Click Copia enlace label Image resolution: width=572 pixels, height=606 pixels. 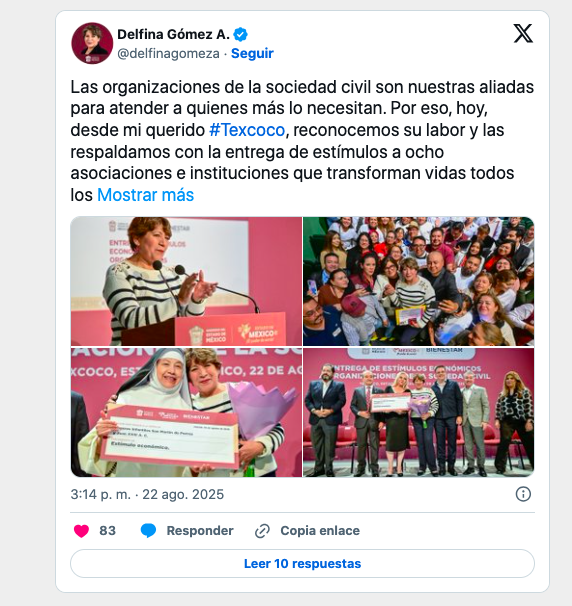point(320,531)
